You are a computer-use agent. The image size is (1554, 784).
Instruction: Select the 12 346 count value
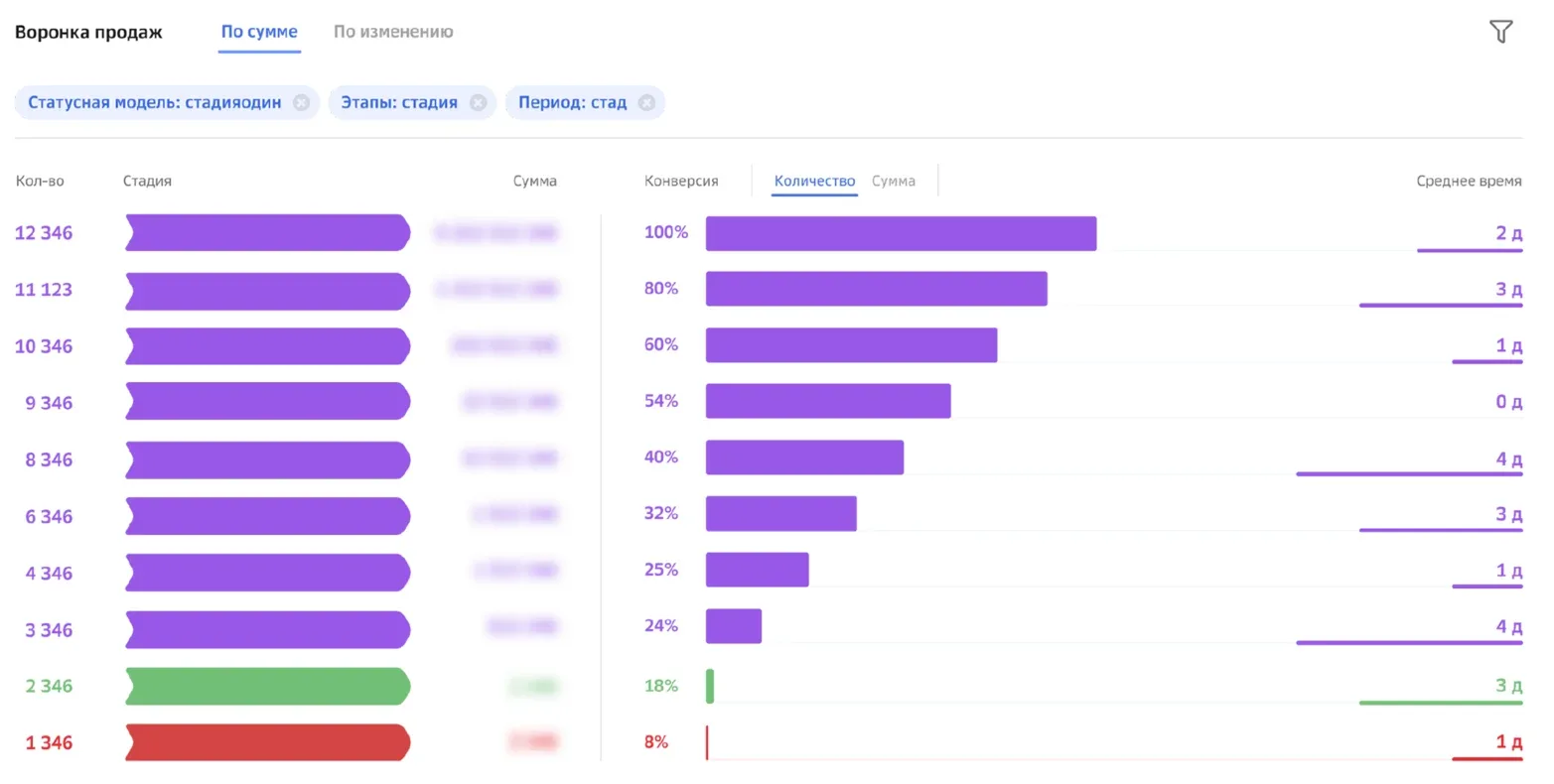44,233
